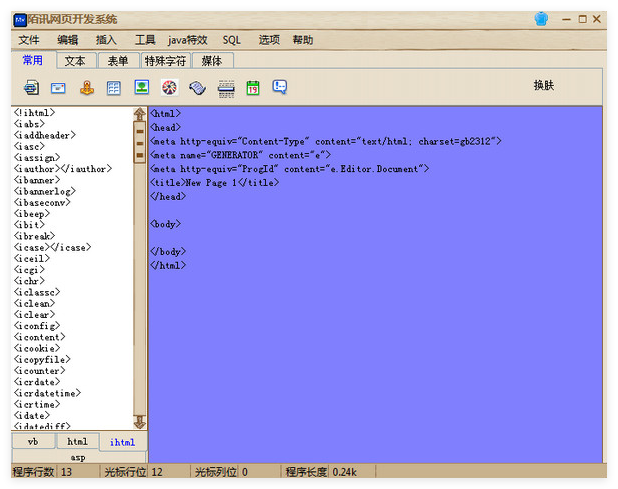Select <idate> in the tag list
Screen dimensions: 618x489
click(32, 416)
